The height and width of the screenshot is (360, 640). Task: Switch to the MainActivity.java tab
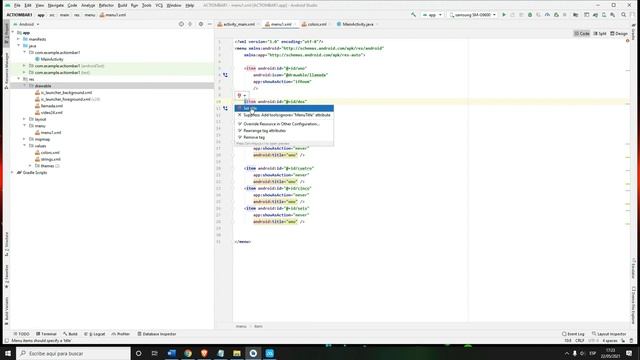click(358, 24)
